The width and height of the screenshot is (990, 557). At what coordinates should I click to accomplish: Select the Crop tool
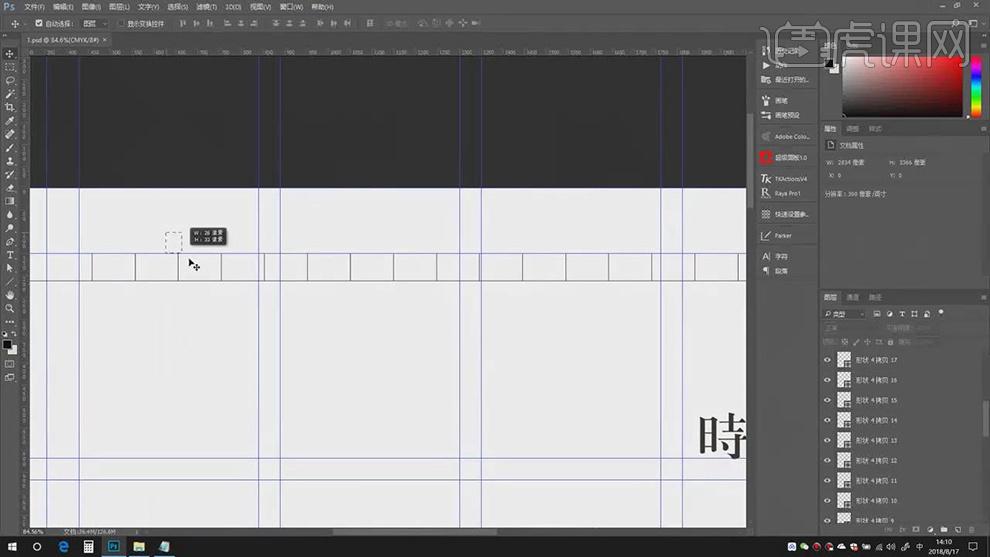[x=9, y=107]
